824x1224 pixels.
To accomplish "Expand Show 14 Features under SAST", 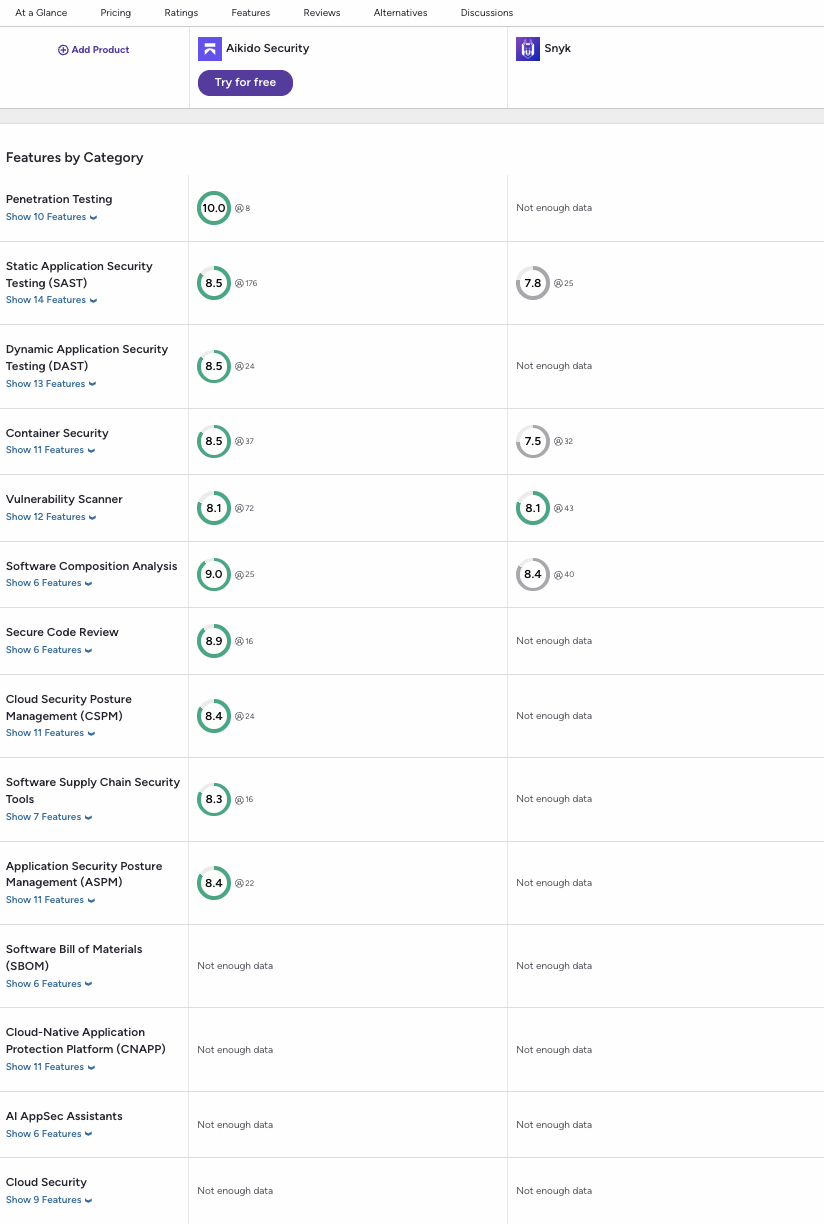I will [x=51, y=300].
